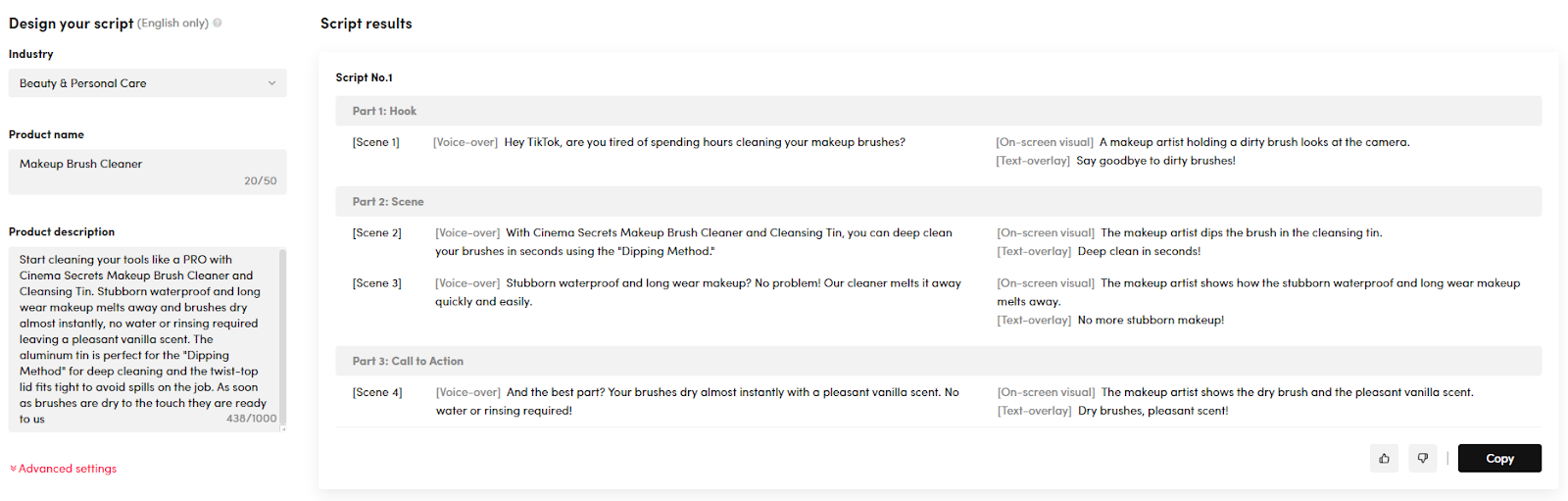Click the thumbs up icon
The width and height of the screenshot is (1568, 501).
tap(1384, 458)
